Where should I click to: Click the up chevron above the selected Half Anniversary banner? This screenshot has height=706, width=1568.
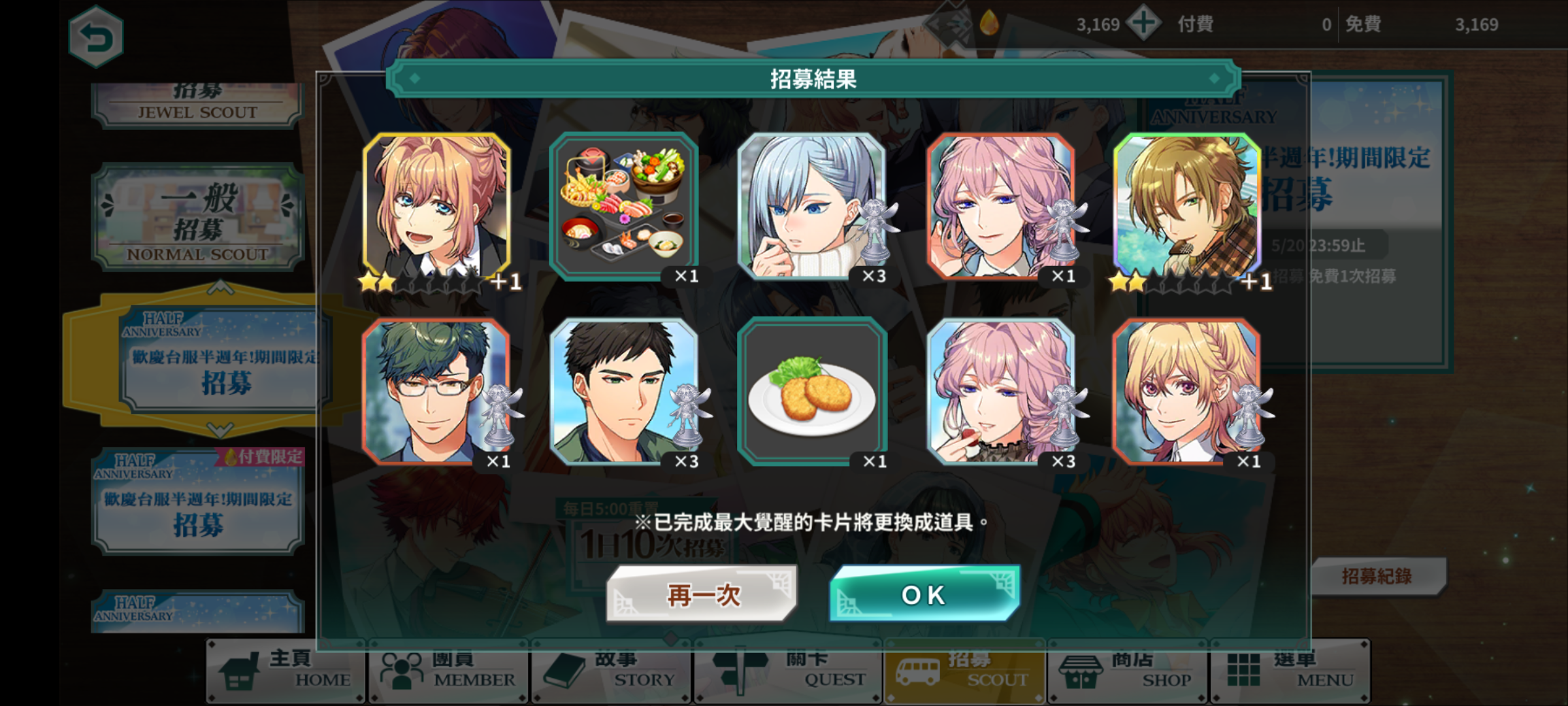click(x=220, y=287)
